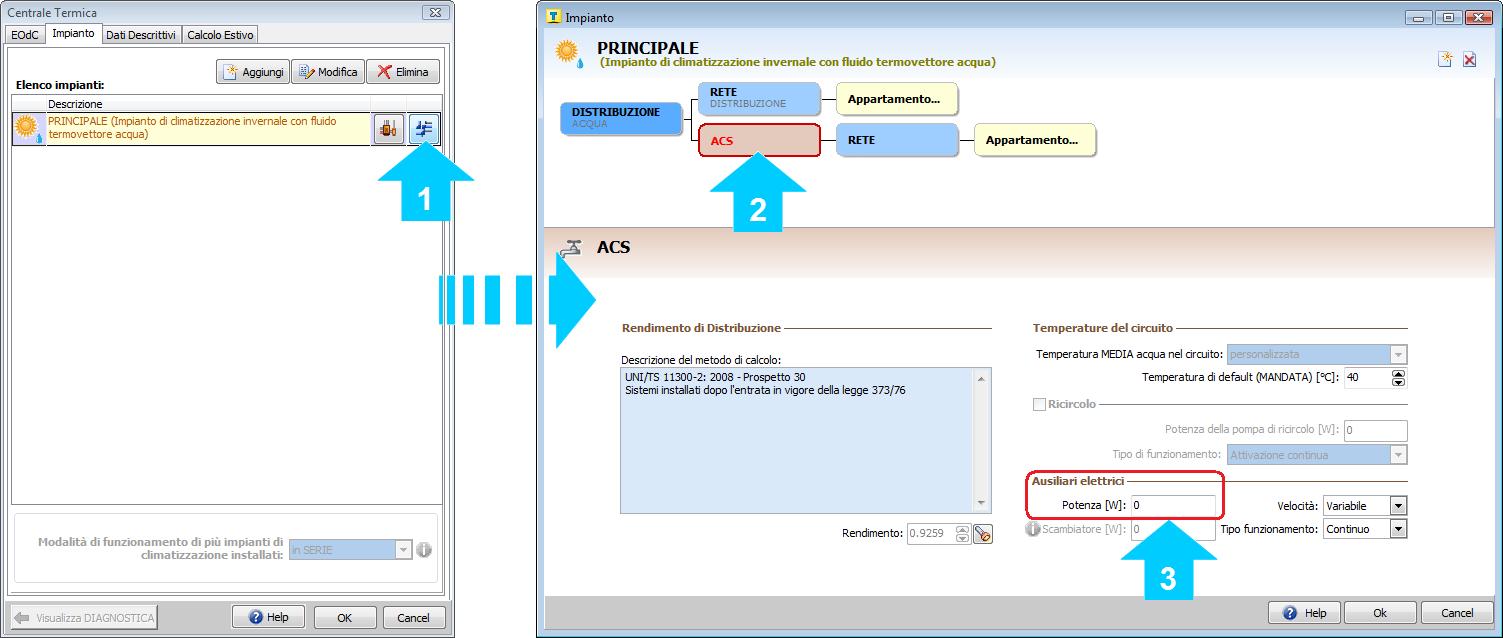Click the Elimina button
Image resolution: width=1503 pixels, height=638 pixels.
pos(403,72)
